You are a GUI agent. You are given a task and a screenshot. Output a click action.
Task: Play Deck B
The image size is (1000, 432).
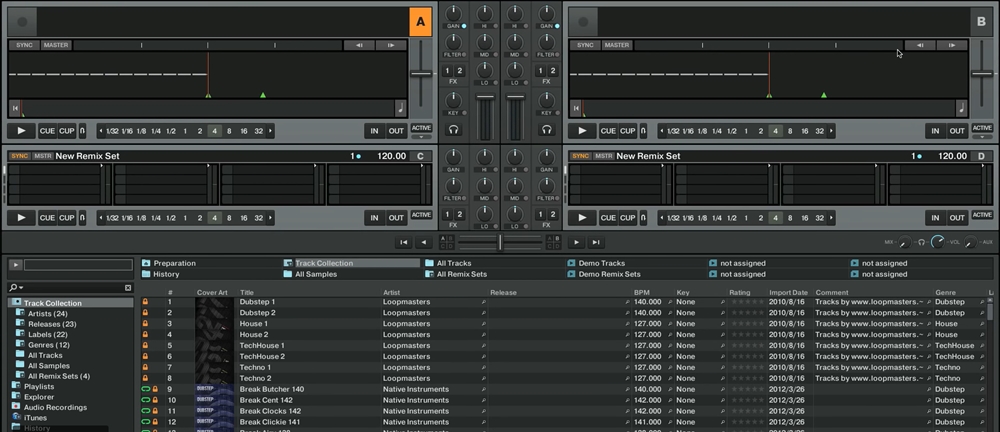point(582,131)
